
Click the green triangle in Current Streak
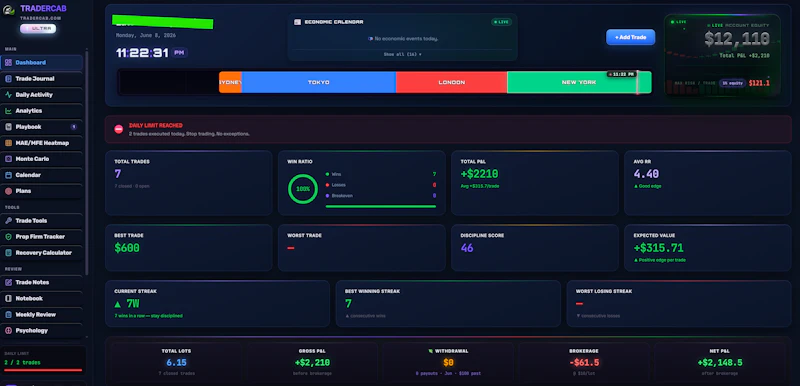[x=118, y=304]
